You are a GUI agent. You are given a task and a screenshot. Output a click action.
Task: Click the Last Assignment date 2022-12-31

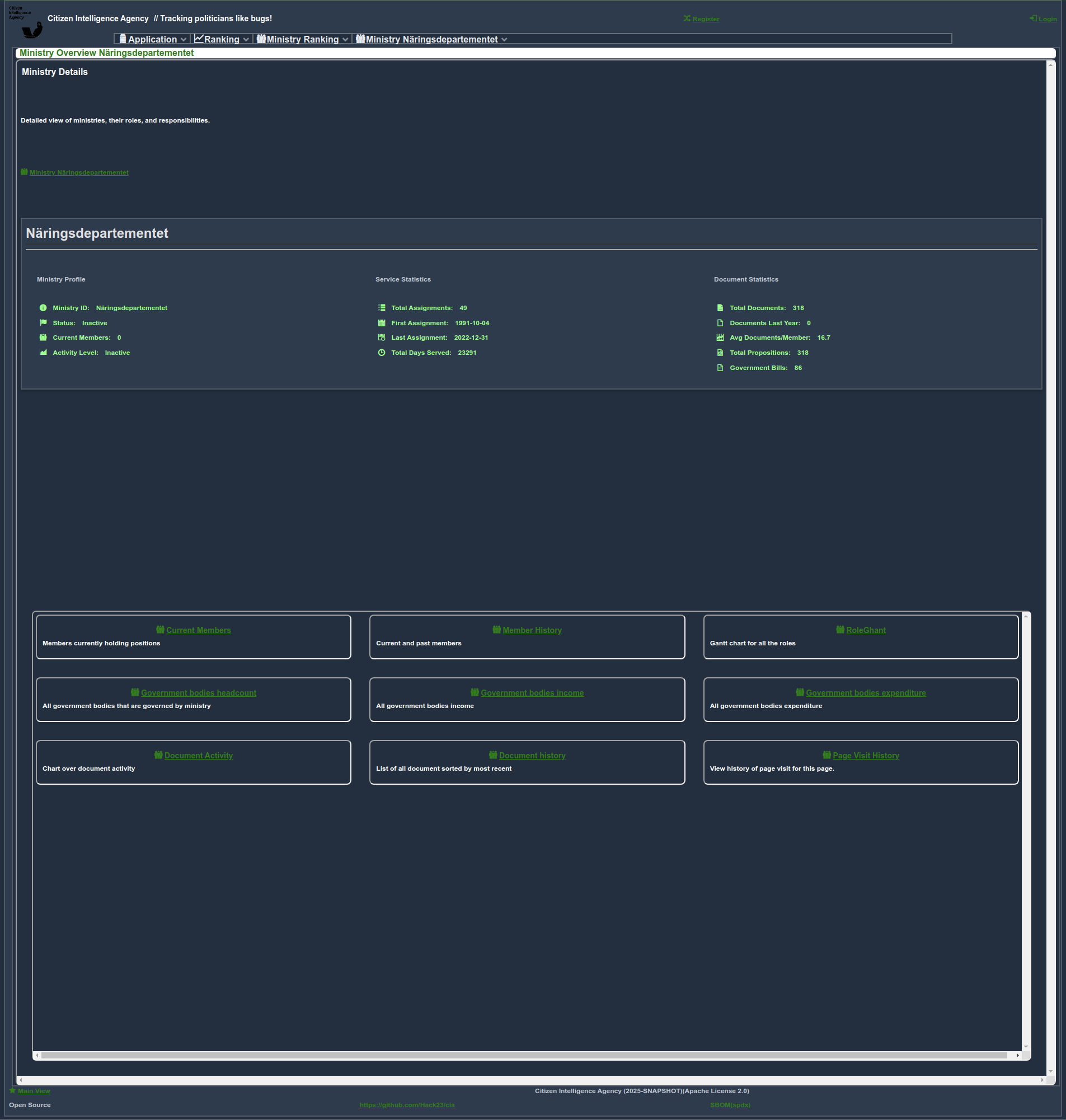tap(471, 338)
